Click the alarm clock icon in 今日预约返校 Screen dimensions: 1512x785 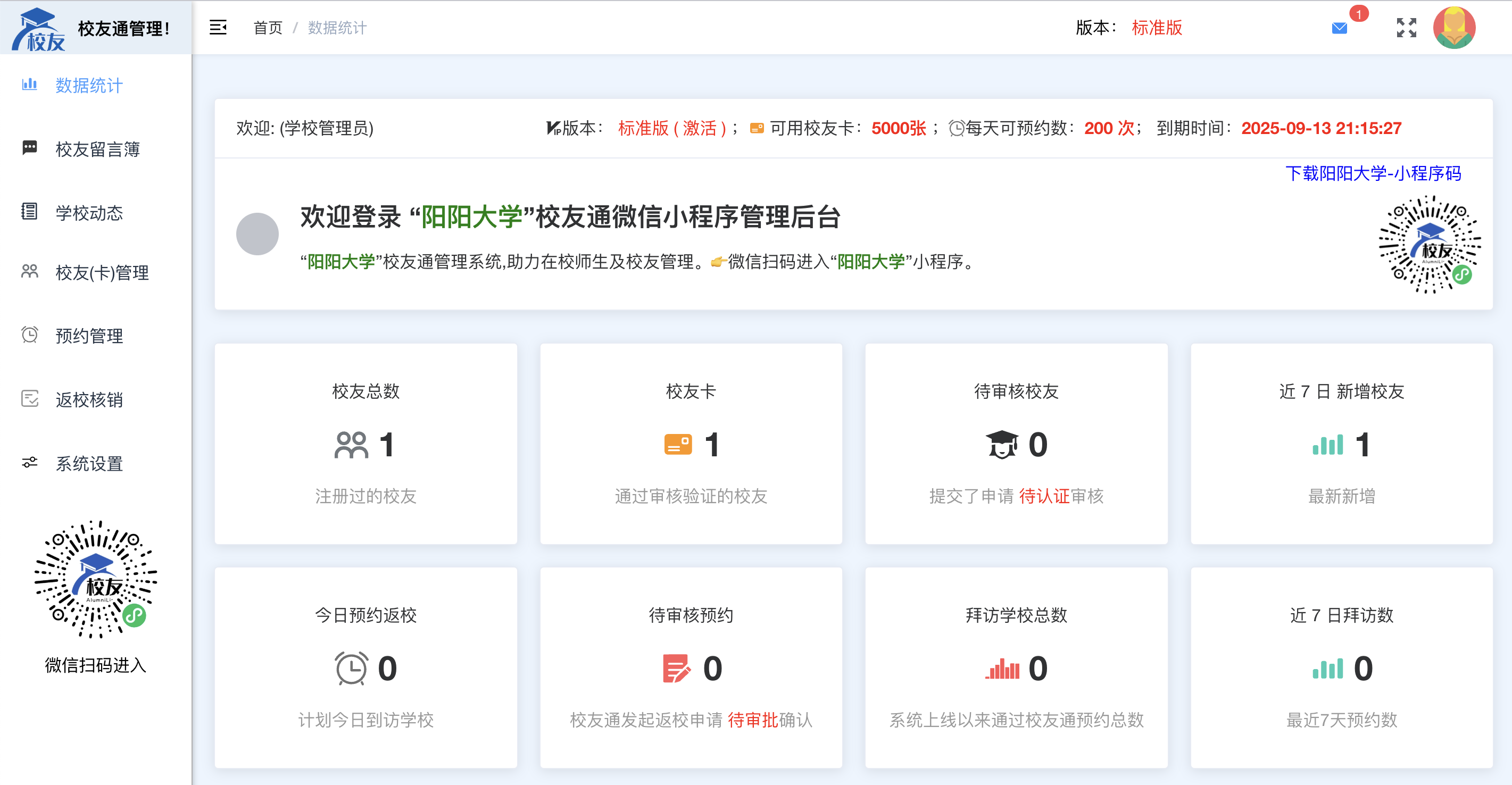[x=351, y=668]
